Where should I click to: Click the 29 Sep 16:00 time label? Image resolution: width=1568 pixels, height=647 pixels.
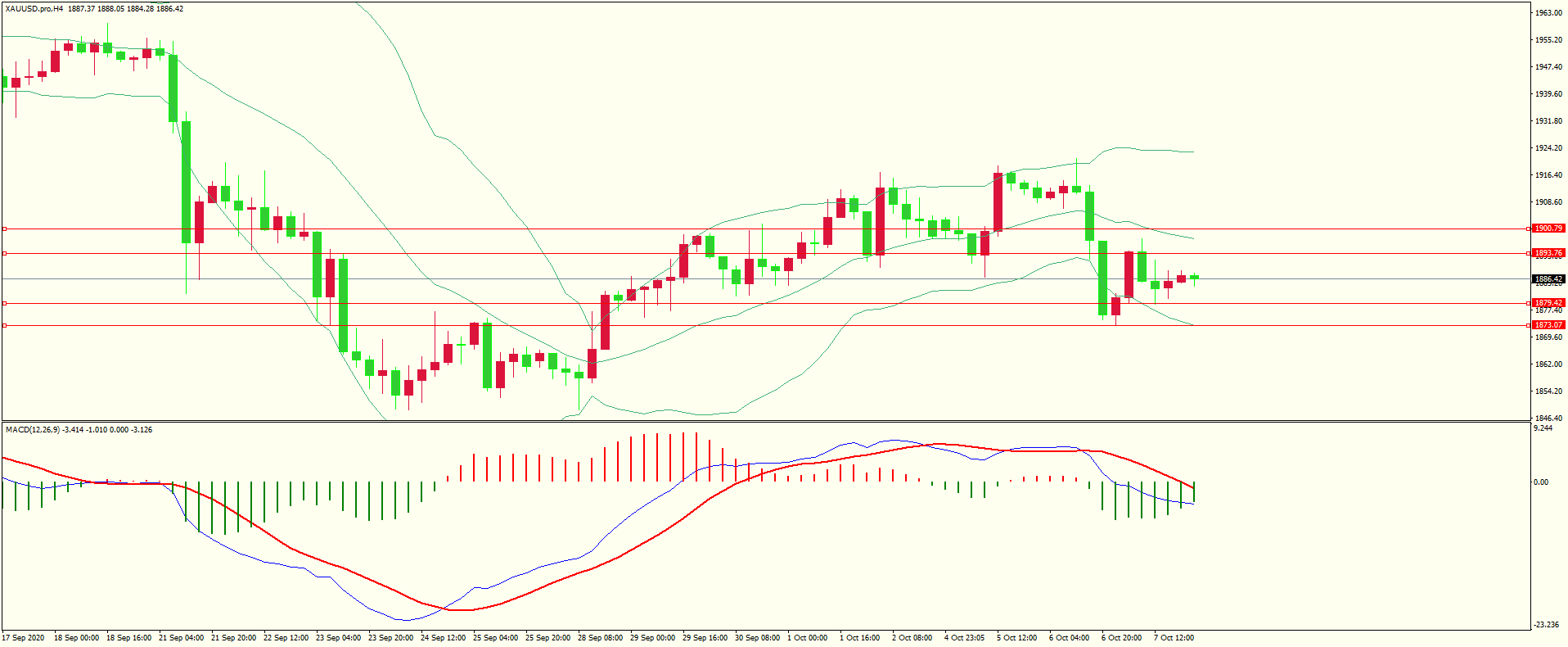(705, 638)
